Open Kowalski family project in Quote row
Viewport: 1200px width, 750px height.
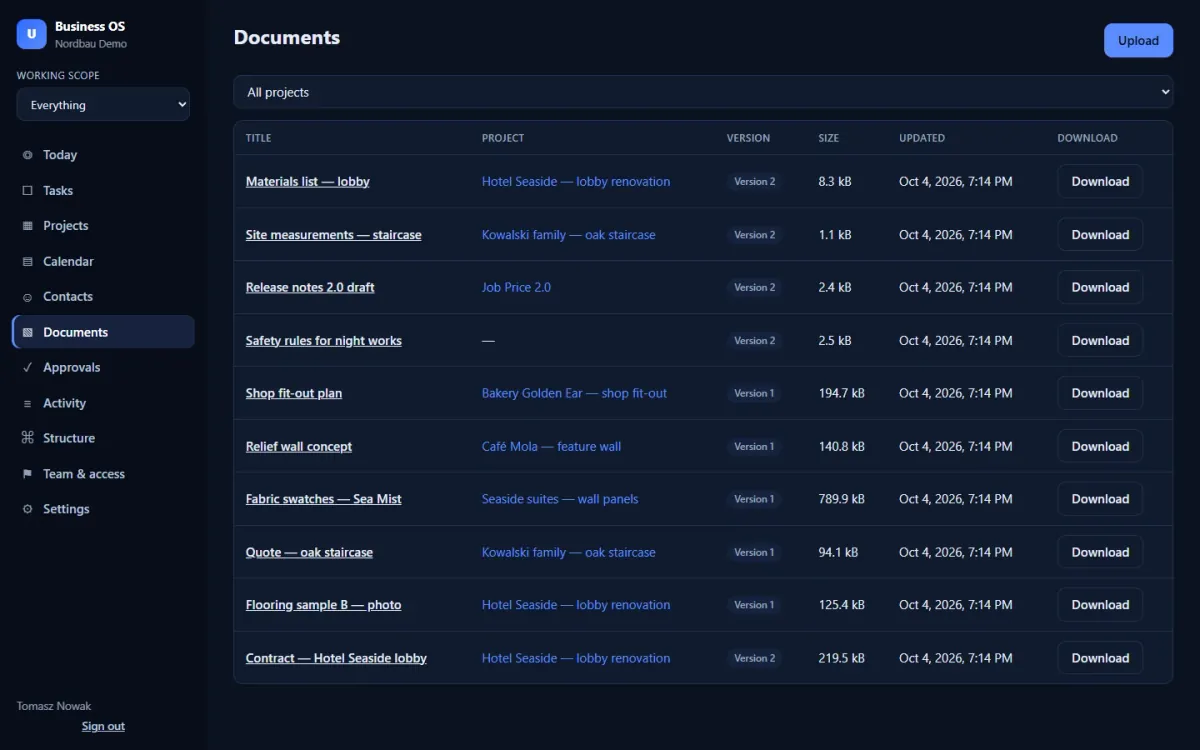tap(569, 552)
